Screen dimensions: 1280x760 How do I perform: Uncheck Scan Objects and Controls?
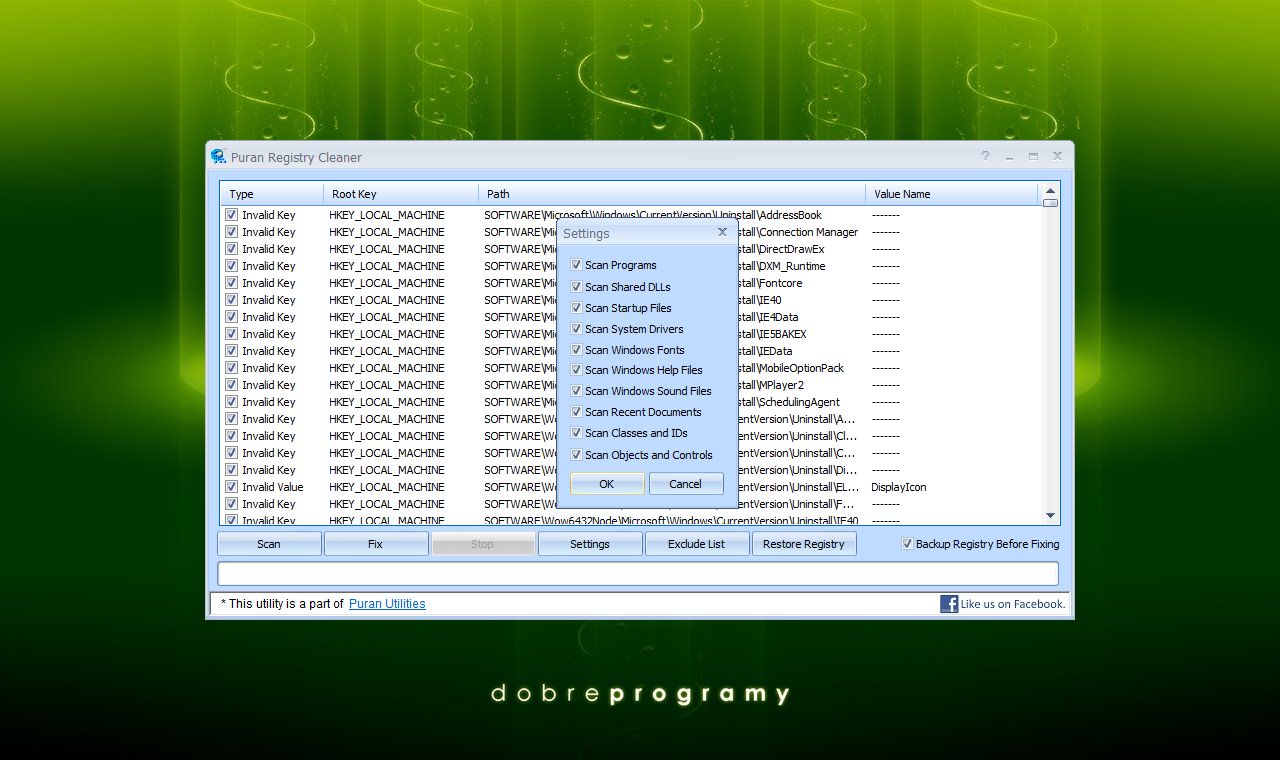(x=576, y=455)
